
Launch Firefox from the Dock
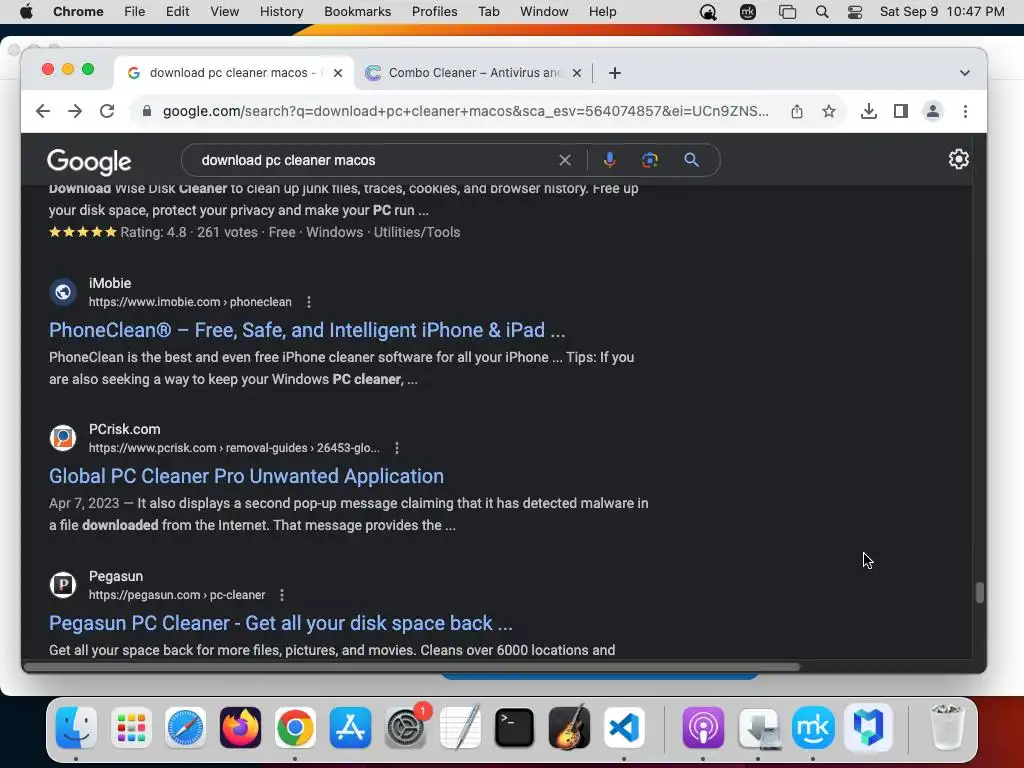tap(240, 727)
